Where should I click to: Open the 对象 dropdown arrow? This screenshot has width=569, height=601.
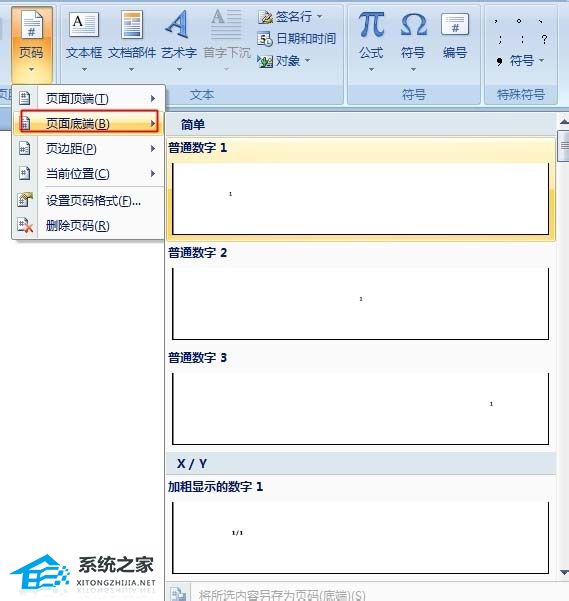tap(307, 61)
